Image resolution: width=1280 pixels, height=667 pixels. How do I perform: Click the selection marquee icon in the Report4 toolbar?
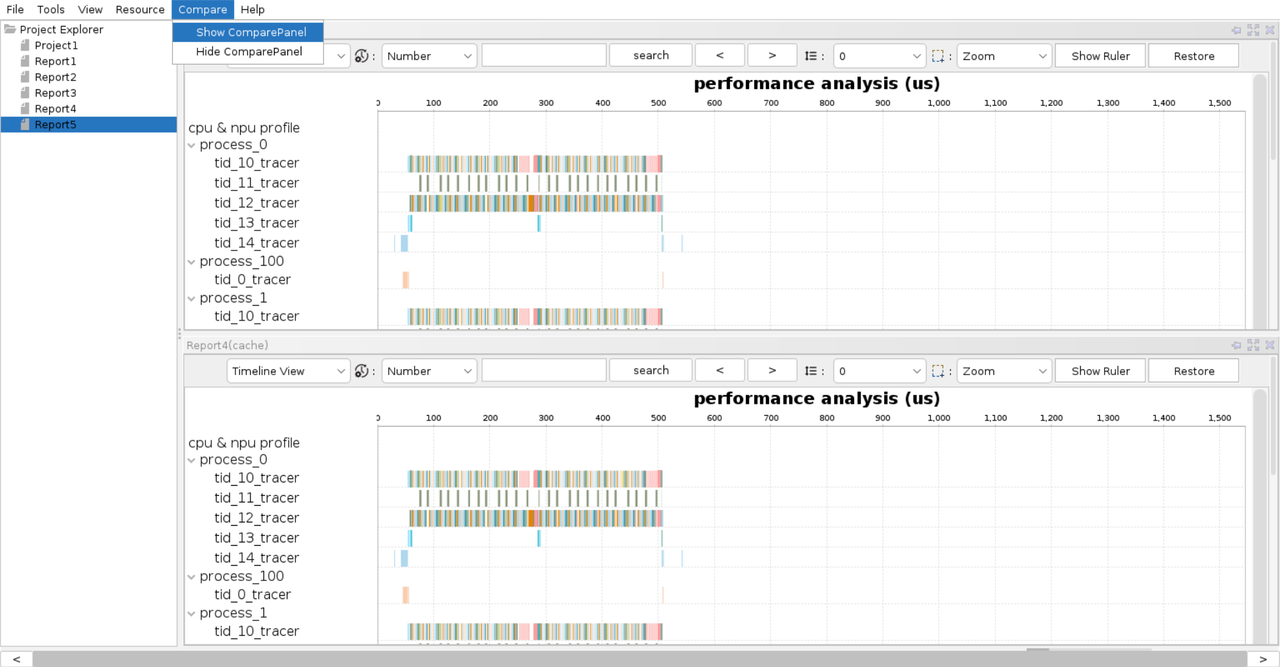pos(938,371)
